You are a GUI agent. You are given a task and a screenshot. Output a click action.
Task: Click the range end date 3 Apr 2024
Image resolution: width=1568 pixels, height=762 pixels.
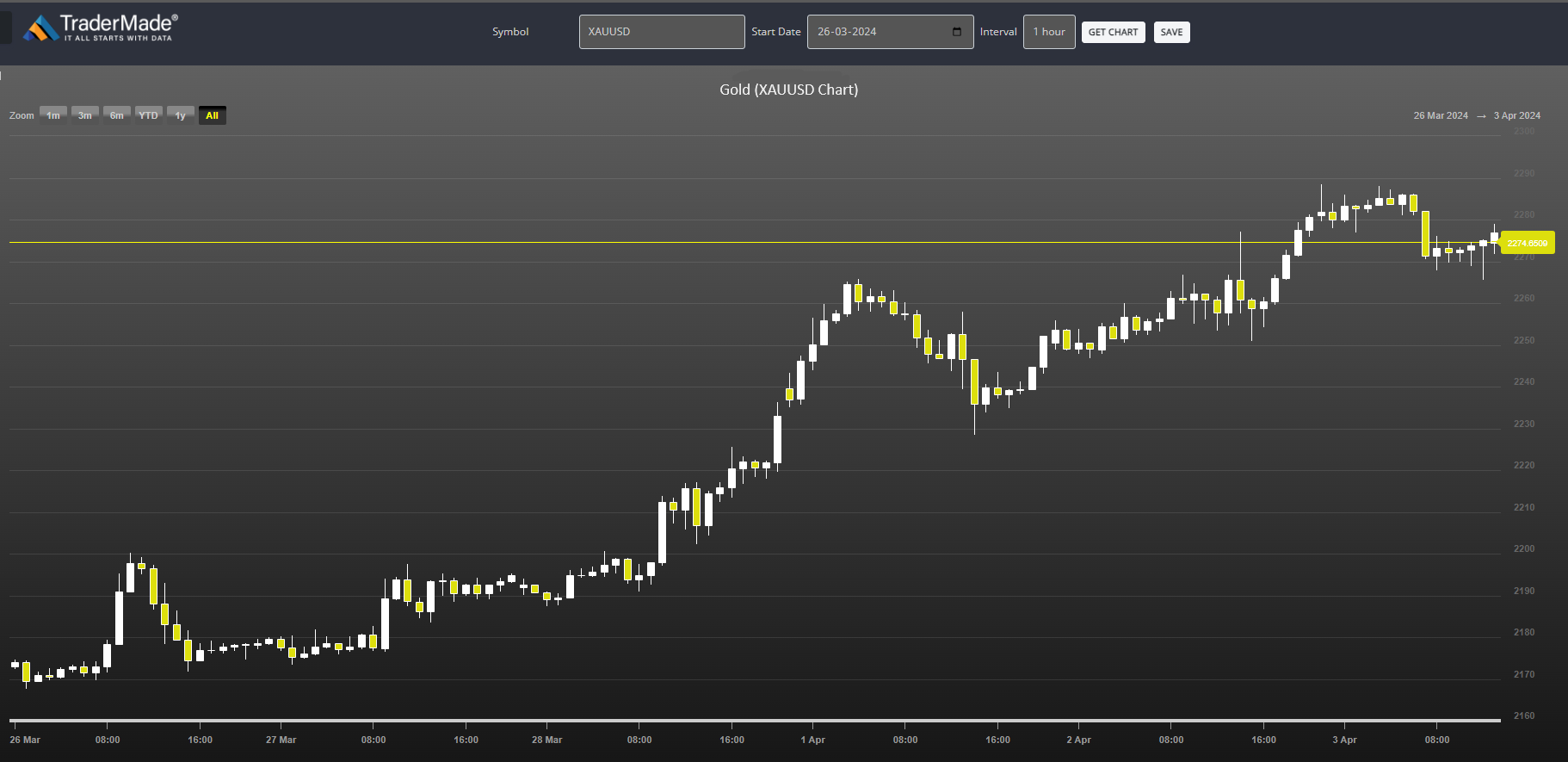pos(1517,115)
